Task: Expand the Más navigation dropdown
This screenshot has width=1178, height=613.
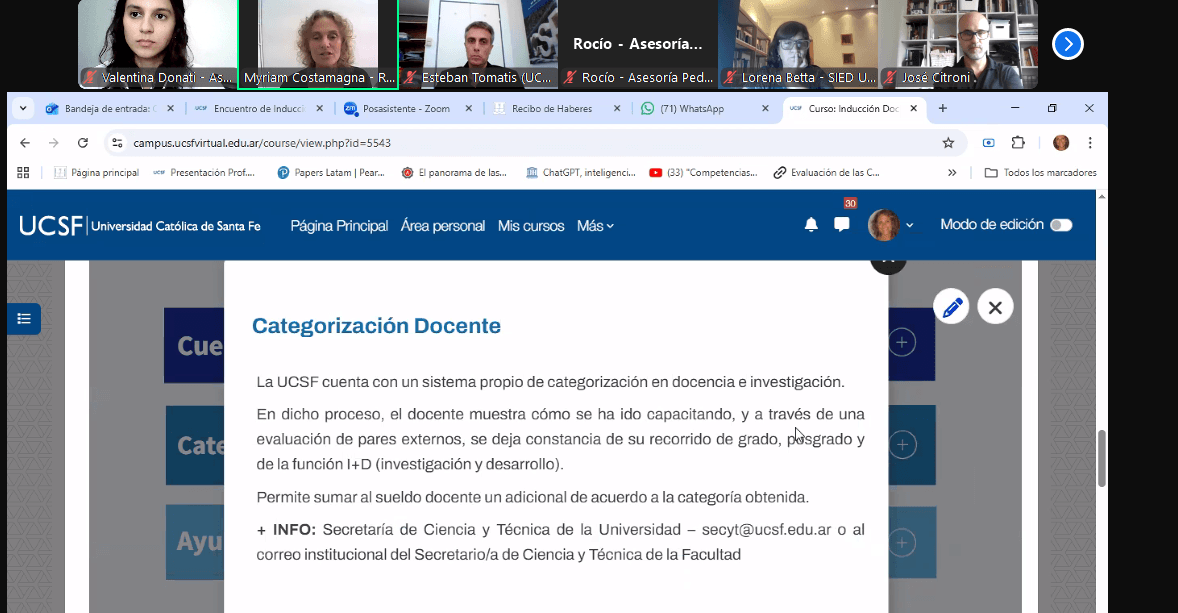Action: (595, 226)
